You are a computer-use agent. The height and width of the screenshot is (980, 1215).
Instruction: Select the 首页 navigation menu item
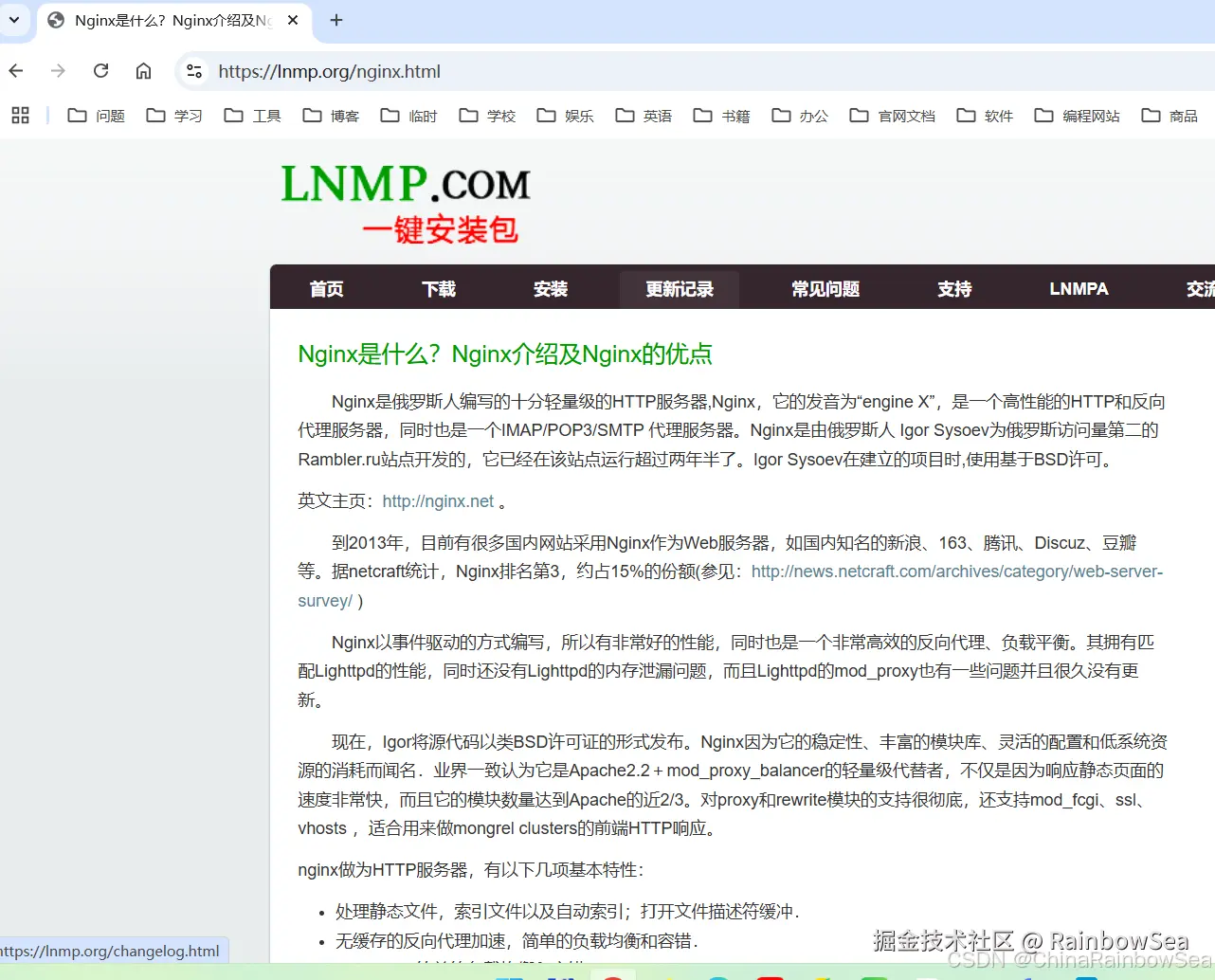(326, 288)
